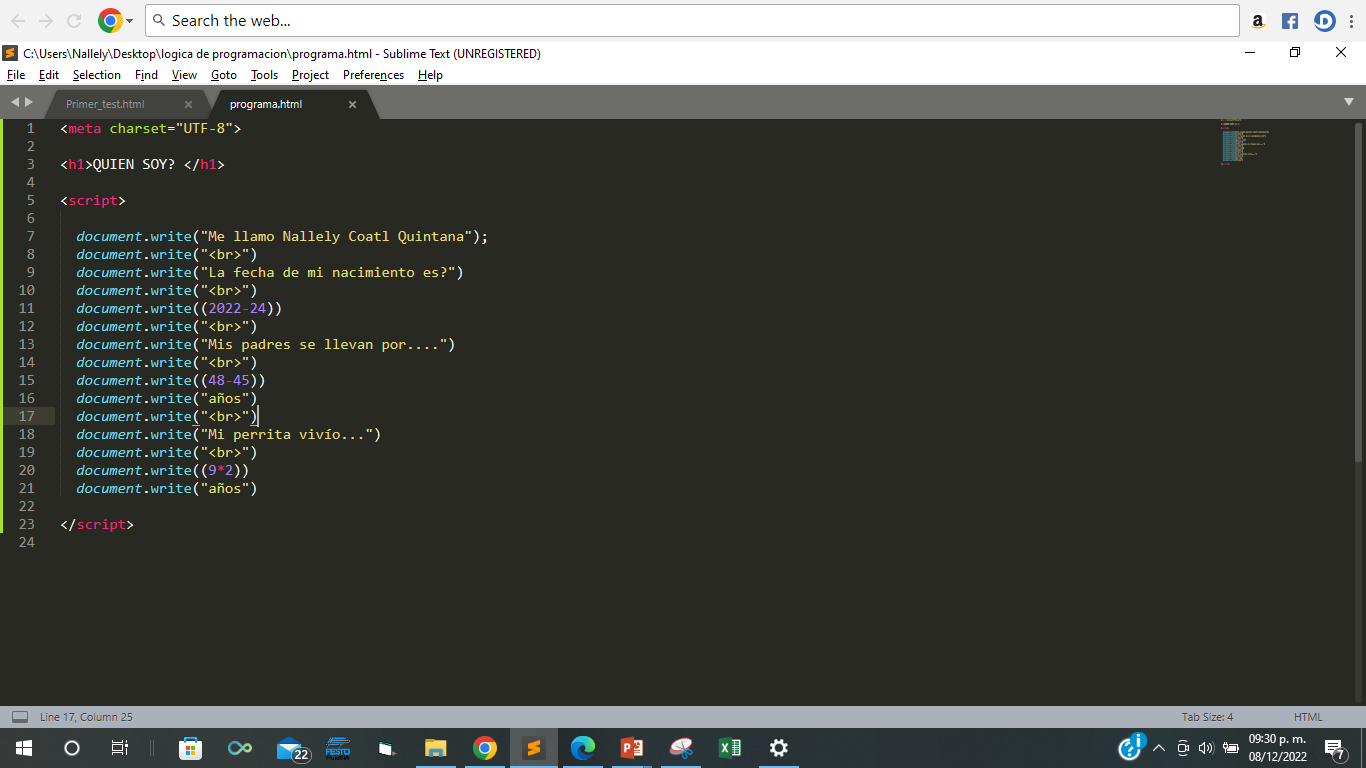This screenshot has width=1366, height=768.
Task: Open the File menu
Action: [x=16, y=75]
